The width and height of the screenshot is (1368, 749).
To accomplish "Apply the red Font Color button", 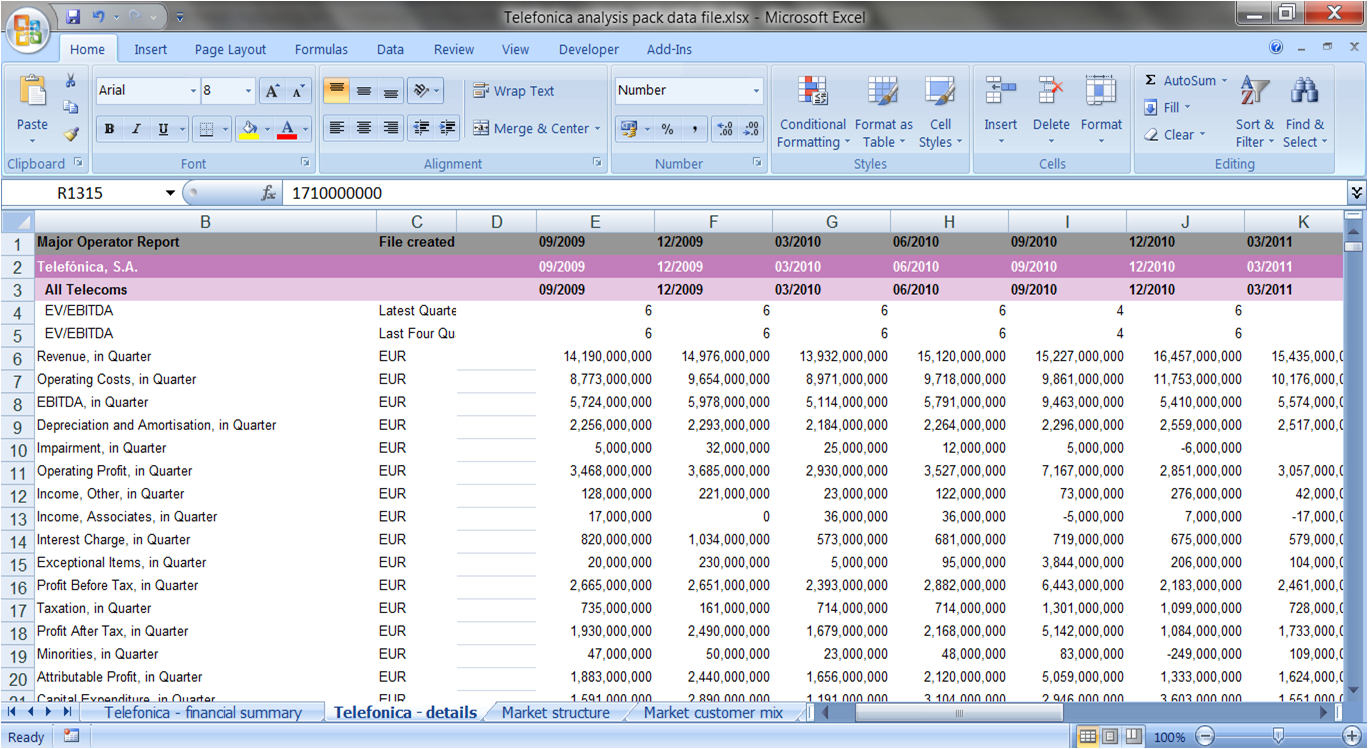I will pos(288,129).
